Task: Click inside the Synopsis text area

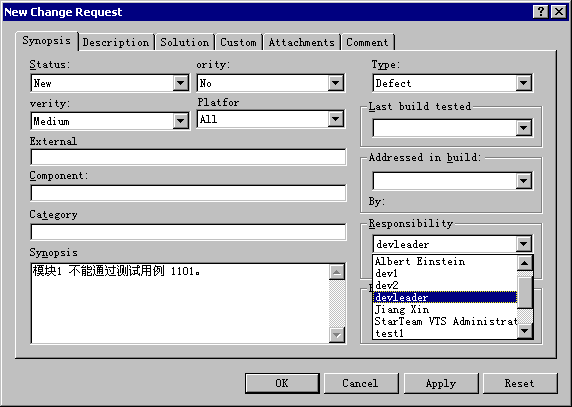Action: (x=180, y=303)
